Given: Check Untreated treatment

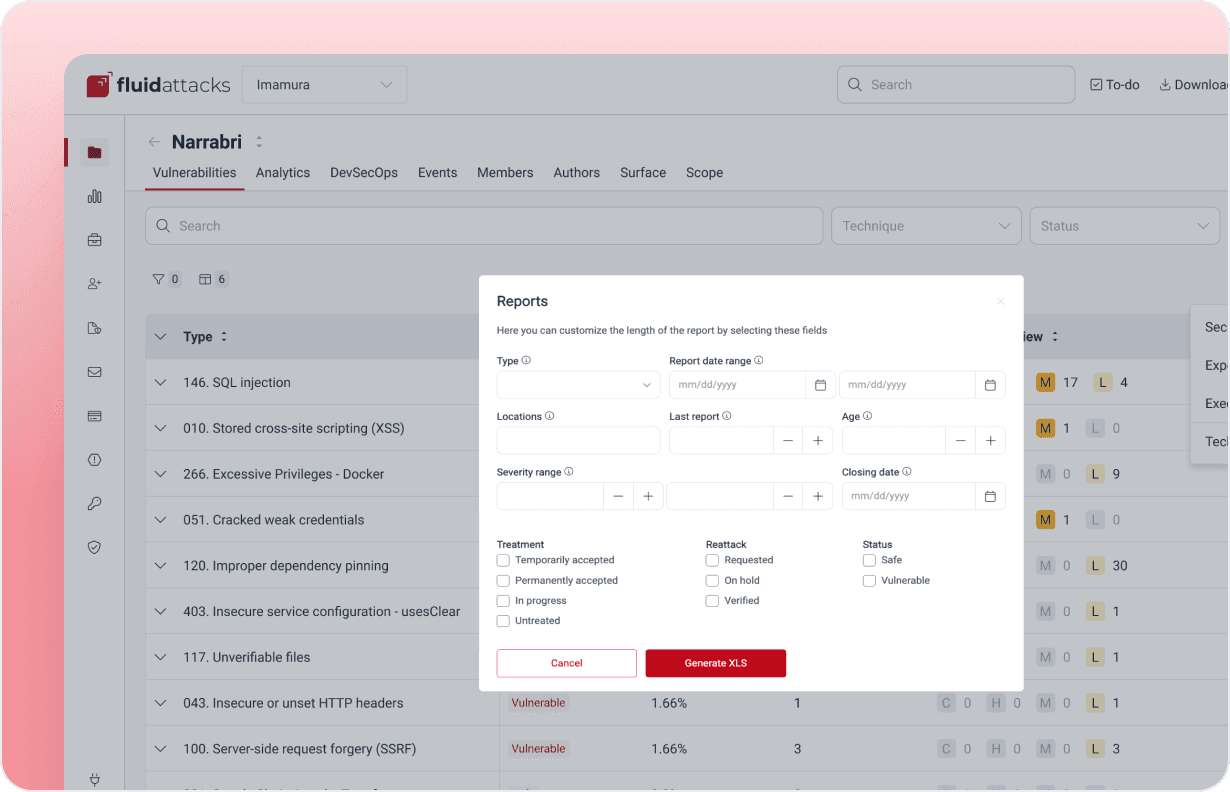Looking at the screenshot, I should point(503,621).
